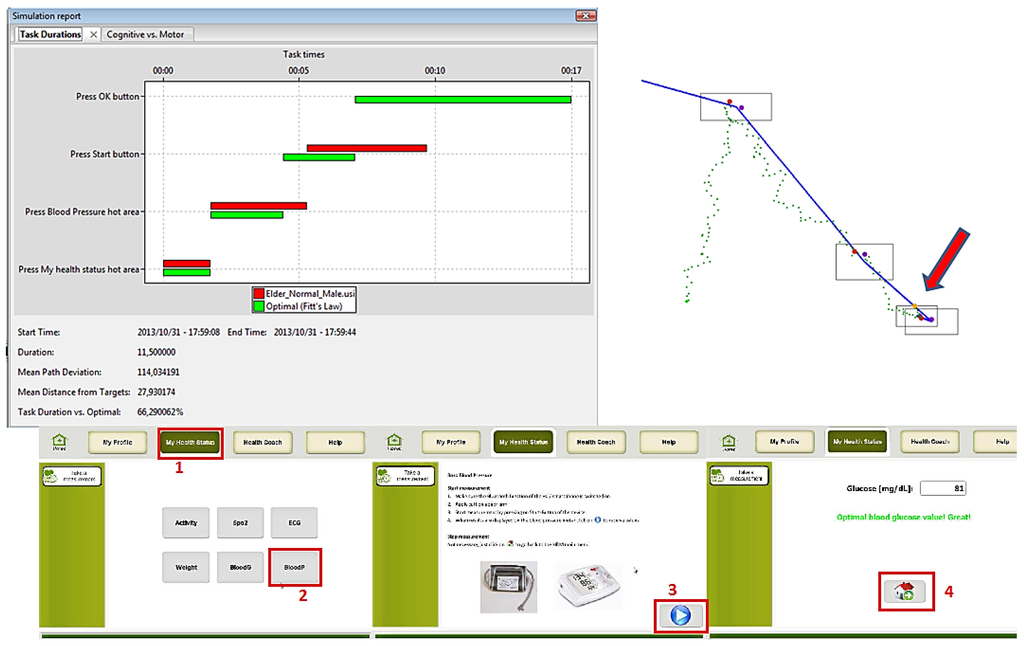Close the Simulation report window
This screenshot has width=1024, height=646.
click(584, 16)
